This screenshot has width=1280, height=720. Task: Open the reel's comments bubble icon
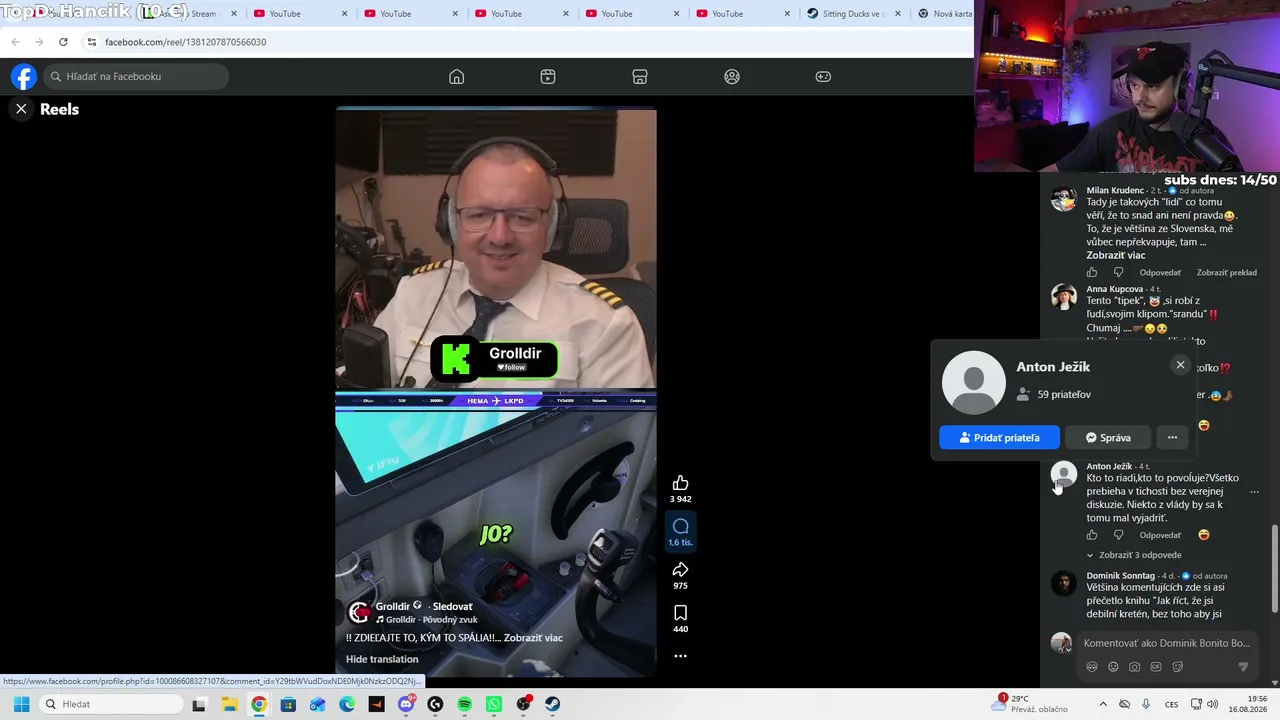pos(681,526)
